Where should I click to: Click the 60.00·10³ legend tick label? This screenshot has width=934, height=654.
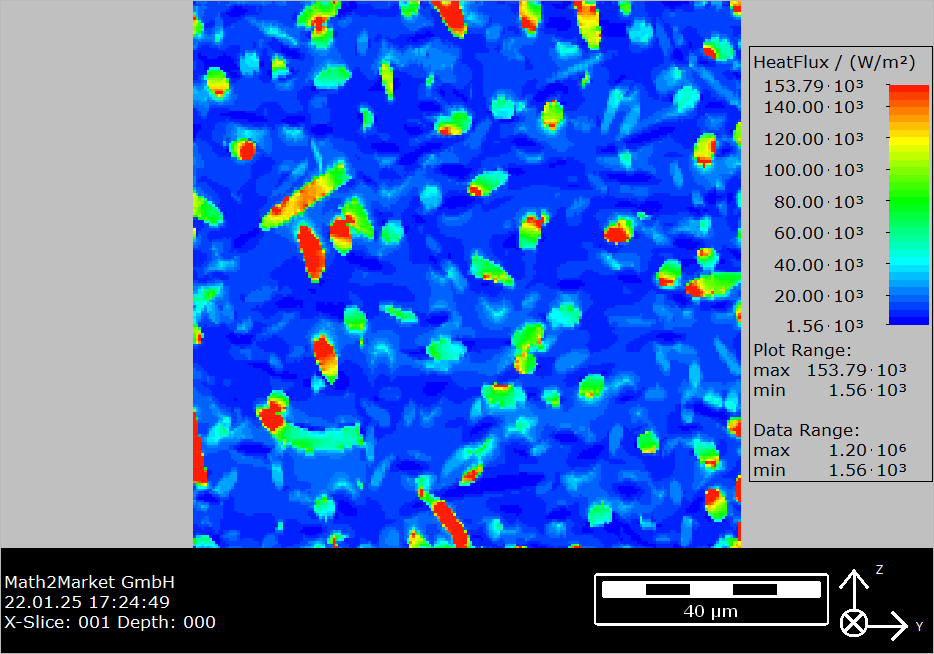click(818, 233)
